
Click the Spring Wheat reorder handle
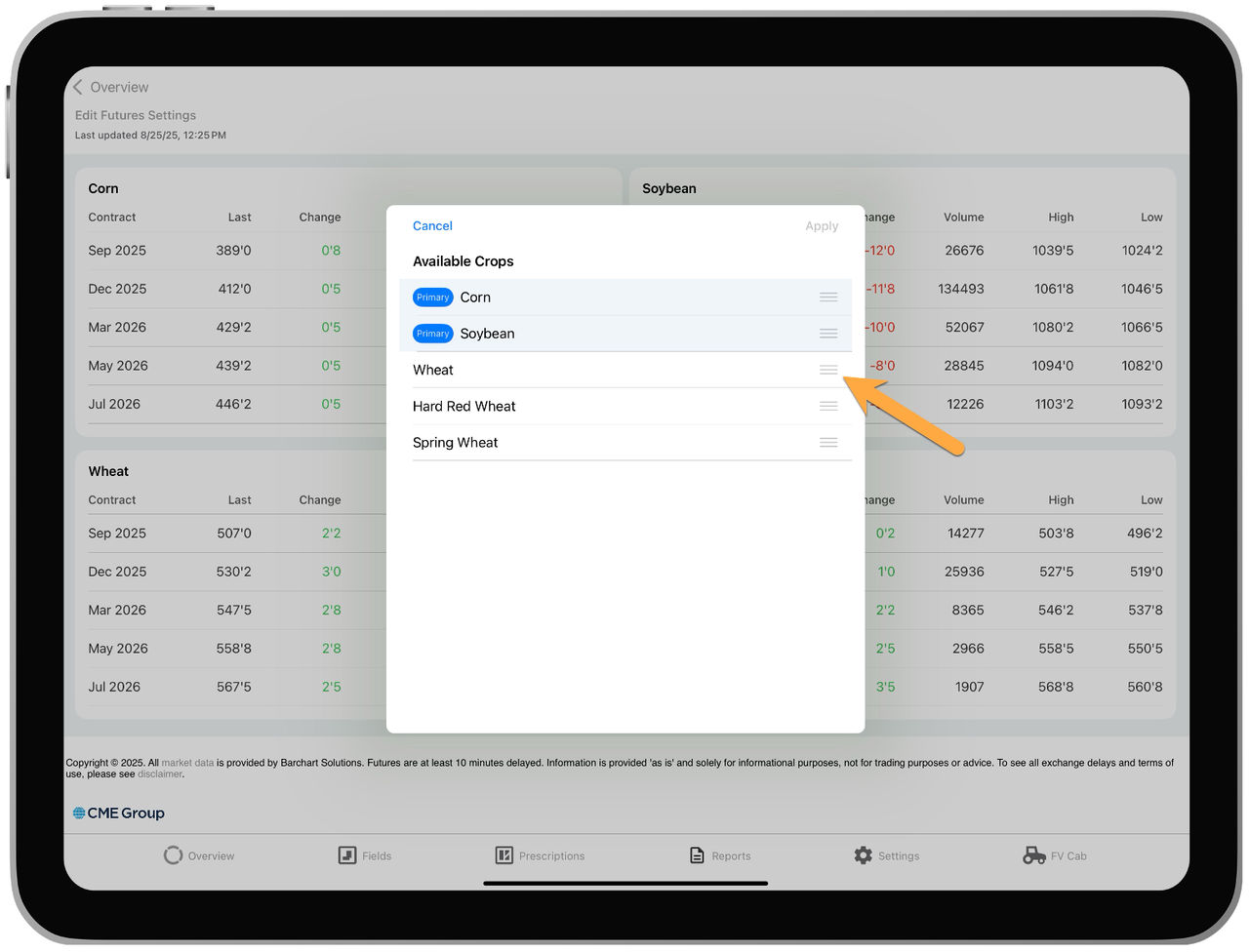(x=828, y=443)
